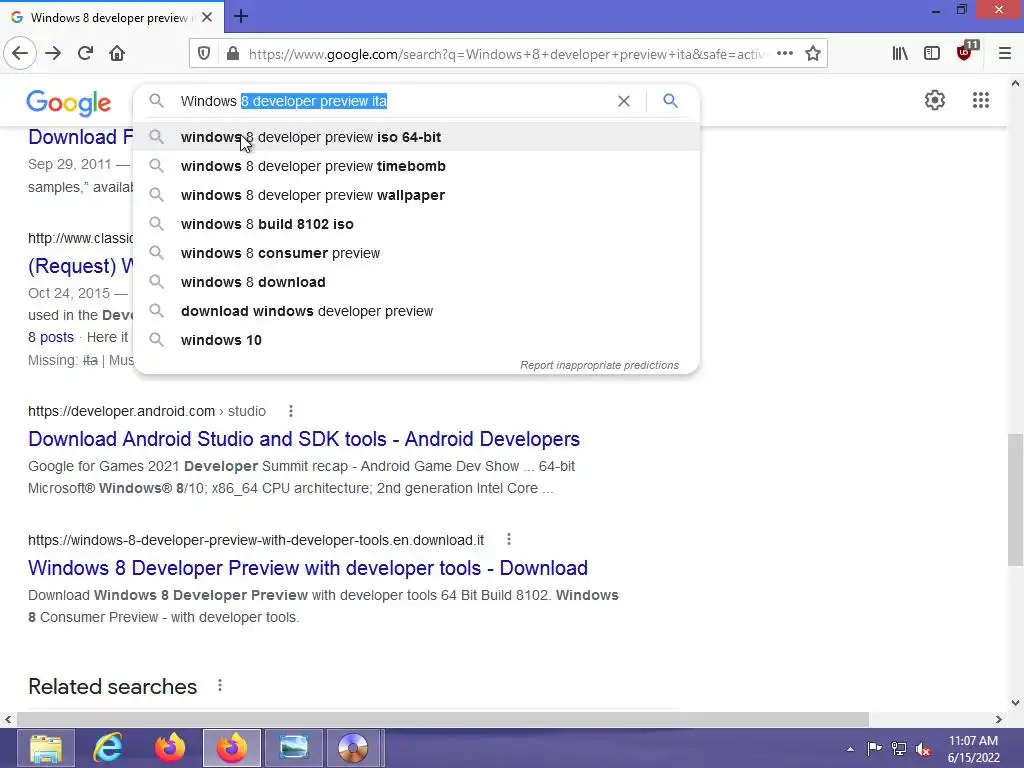Open page actions three-dot menu
The image size is (1024, 768).
(x=785, y=54)
